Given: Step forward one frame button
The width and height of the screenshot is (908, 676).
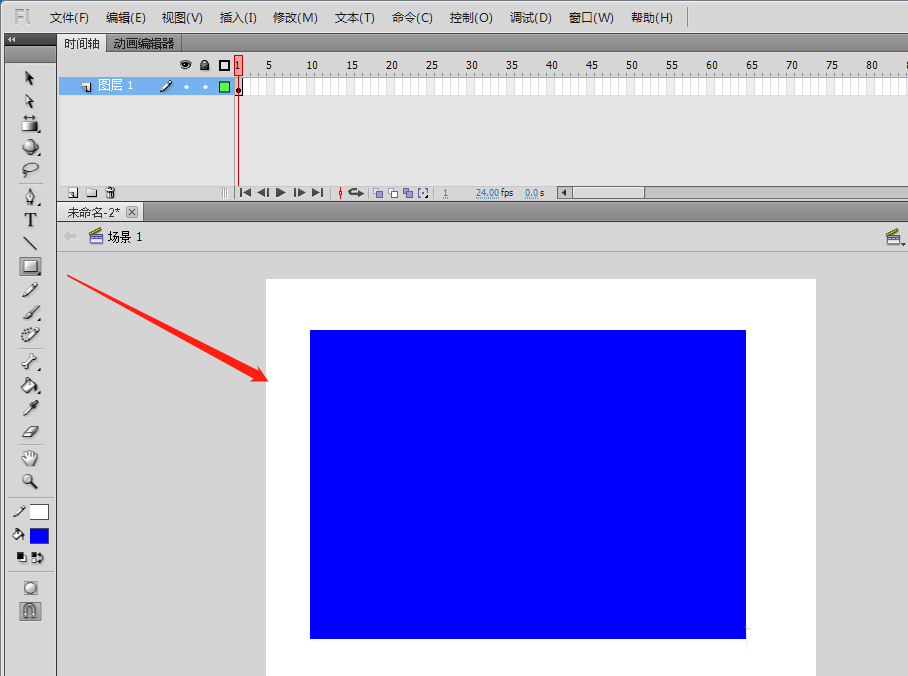Looking at the screenshot, I should click(x=299, y=193).
